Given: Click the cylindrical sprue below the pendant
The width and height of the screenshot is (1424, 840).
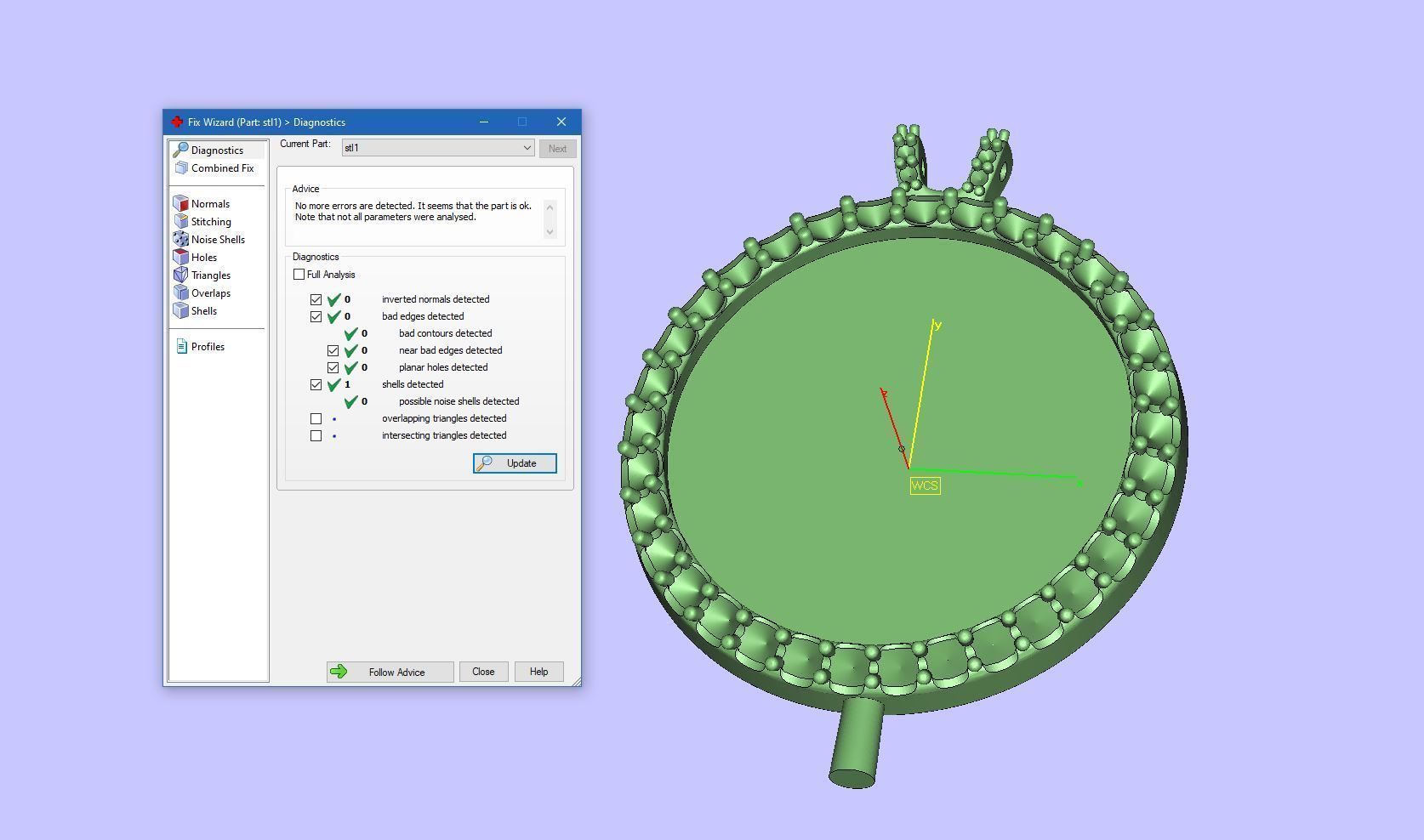Looking at the screenshot, I should click(x=855, y=742).
